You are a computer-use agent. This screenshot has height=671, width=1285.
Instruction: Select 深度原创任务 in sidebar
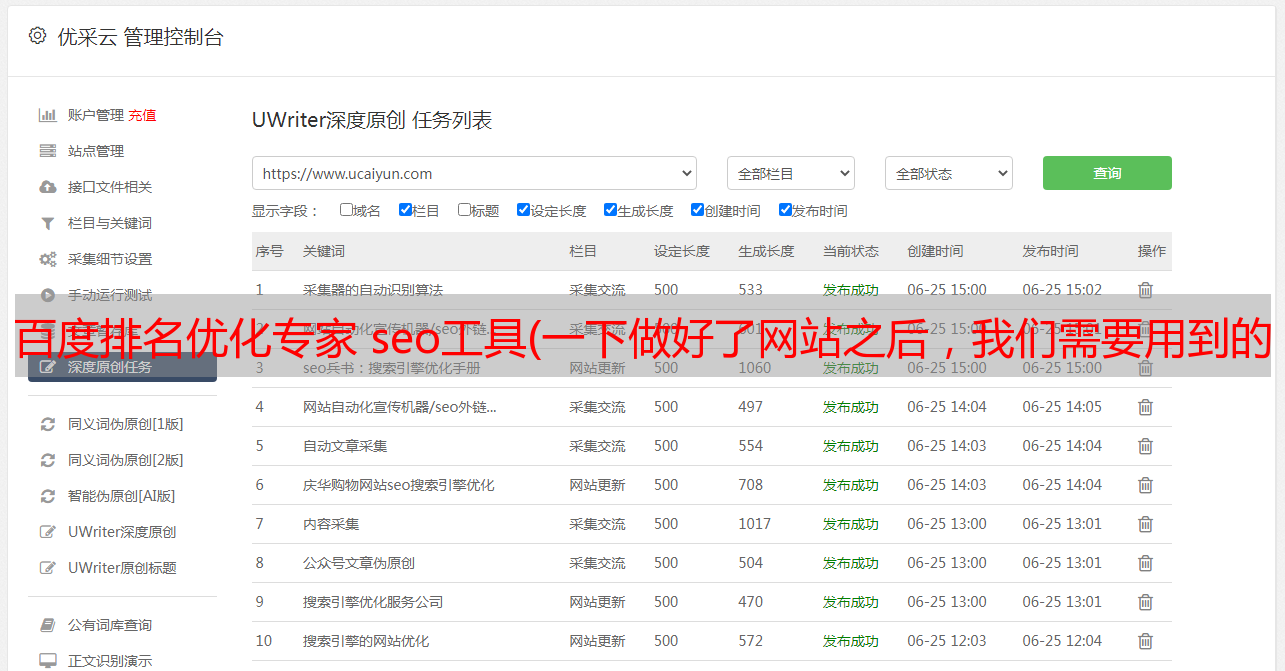click(x=122, y=367)
